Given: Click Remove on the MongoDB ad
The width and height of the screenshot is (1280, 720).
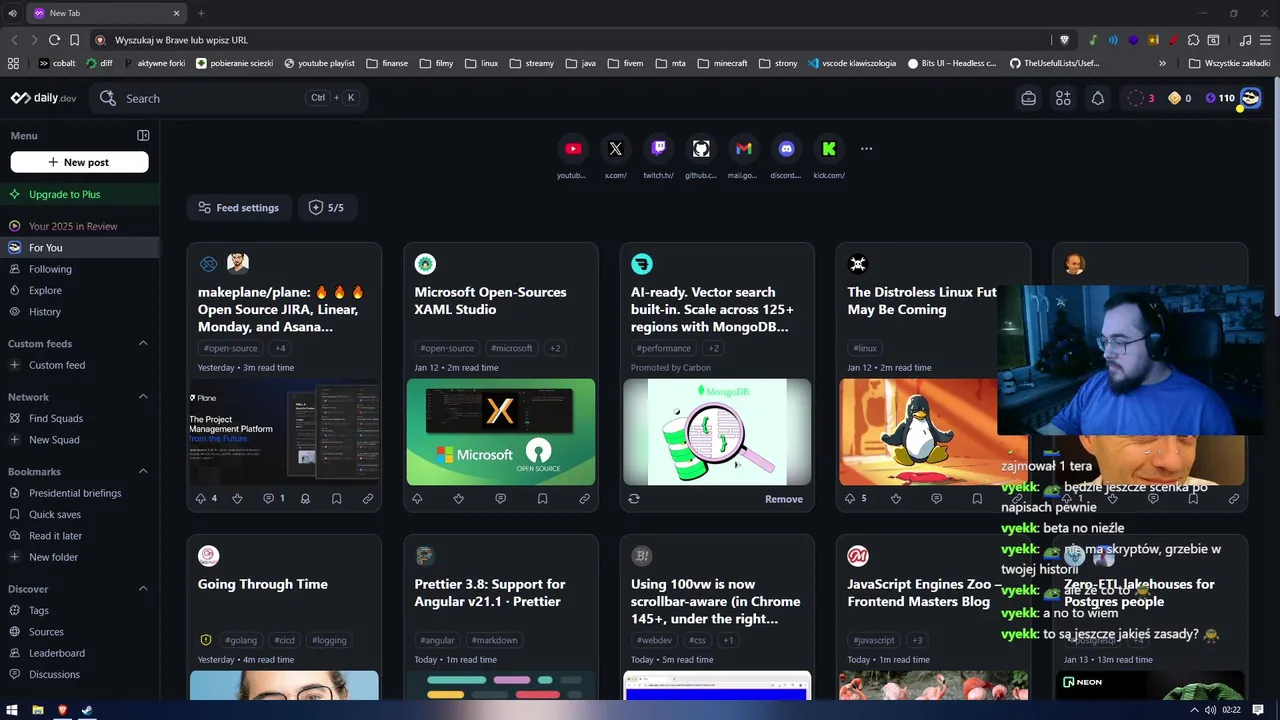Looking at the screenshot, I should 784,499.
